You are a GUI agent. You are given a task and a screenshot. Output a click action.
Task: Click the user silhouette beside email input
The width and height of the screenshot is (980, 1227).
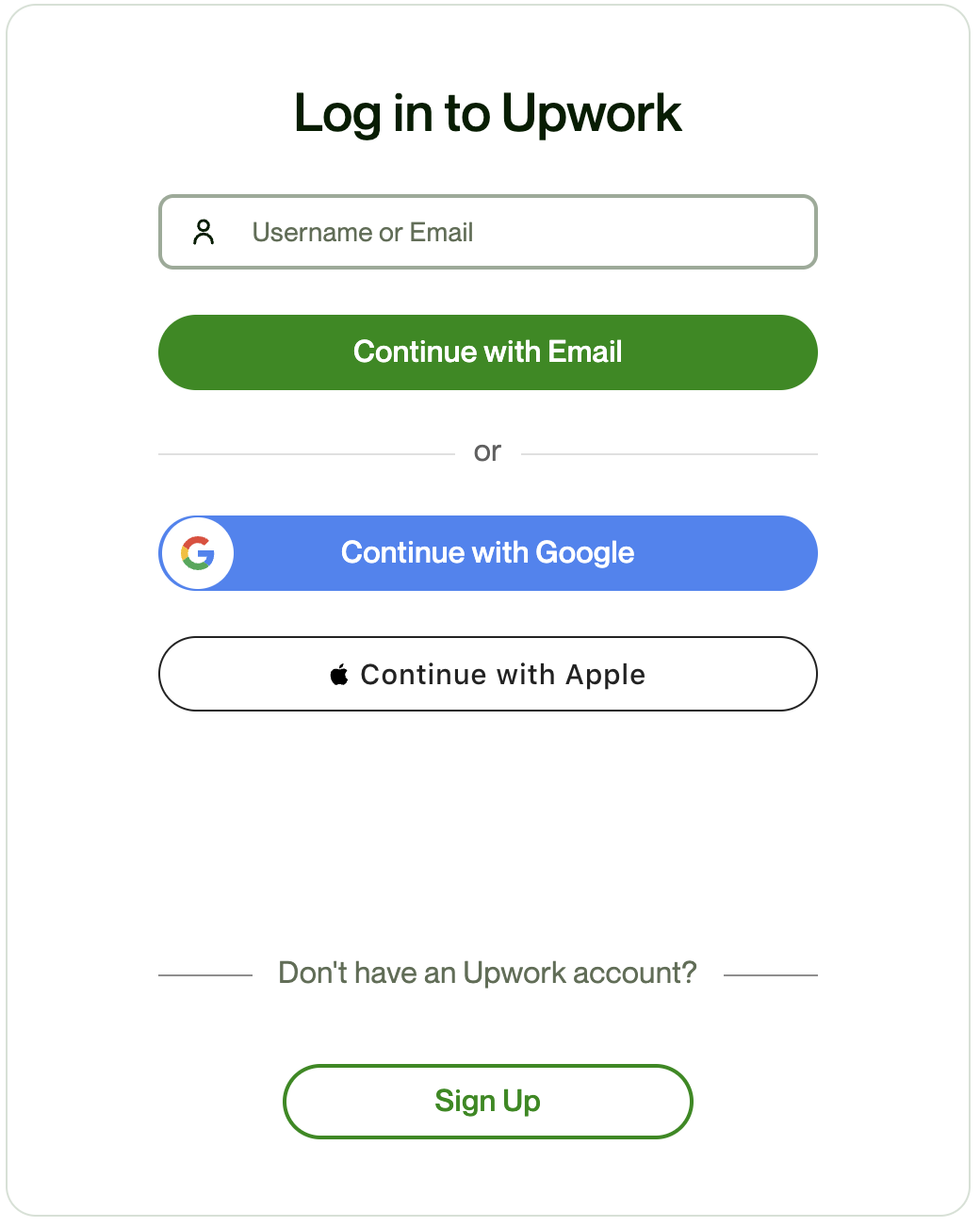(204, 232)
